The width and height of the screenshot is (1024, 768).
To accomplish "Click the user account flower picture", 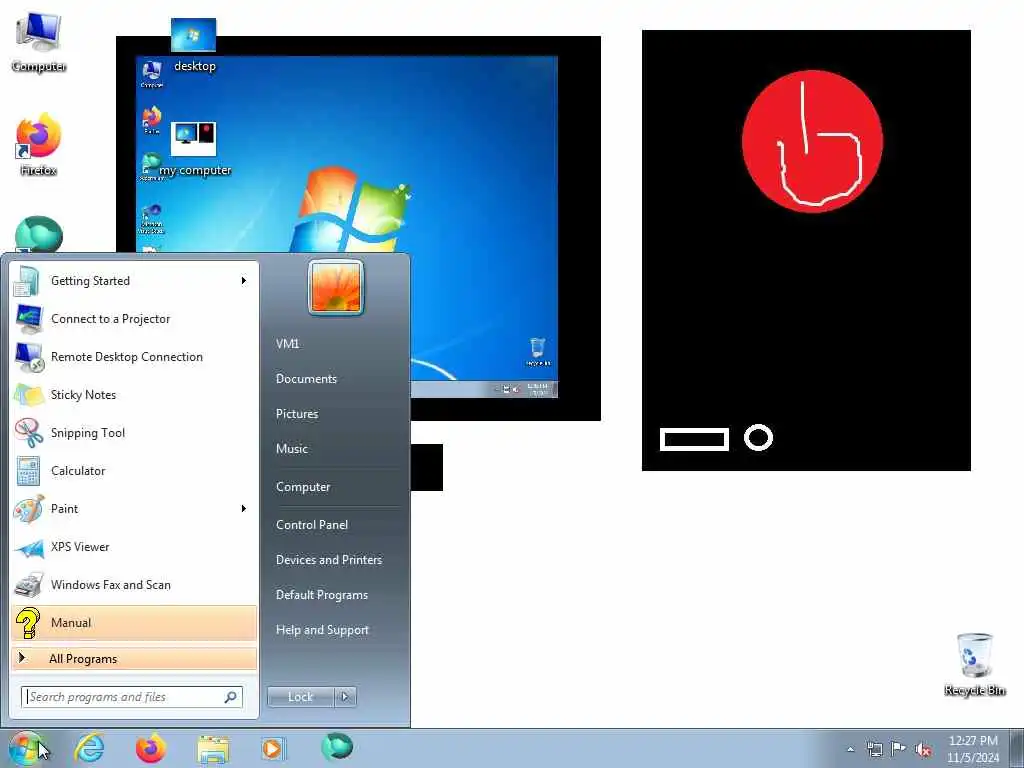I will (336, 287).
